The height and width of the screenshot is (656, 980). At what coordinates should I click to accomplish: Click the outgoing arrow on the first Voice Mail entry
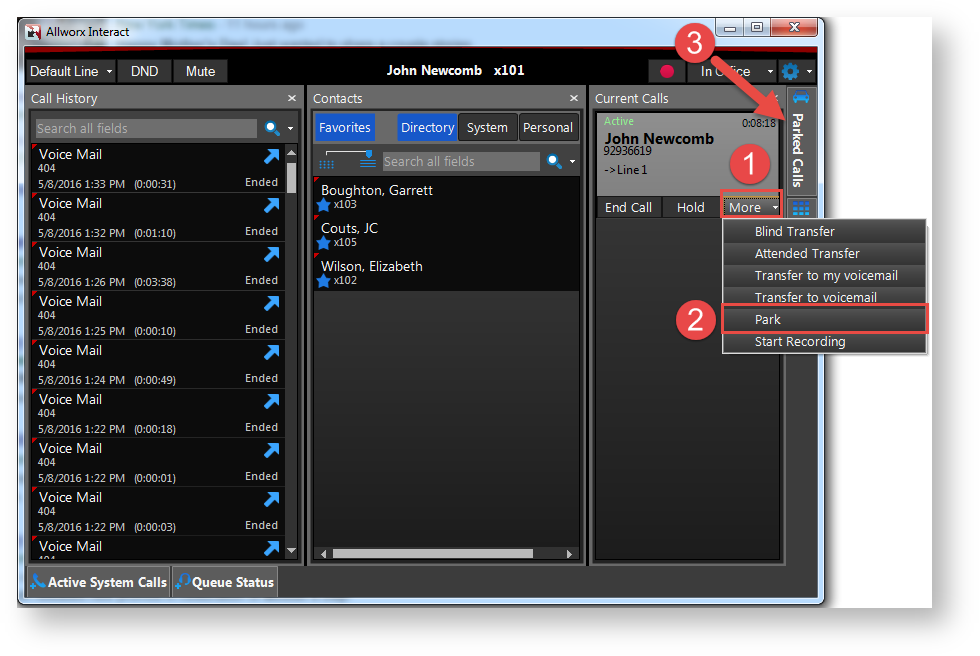coord(271,156)
